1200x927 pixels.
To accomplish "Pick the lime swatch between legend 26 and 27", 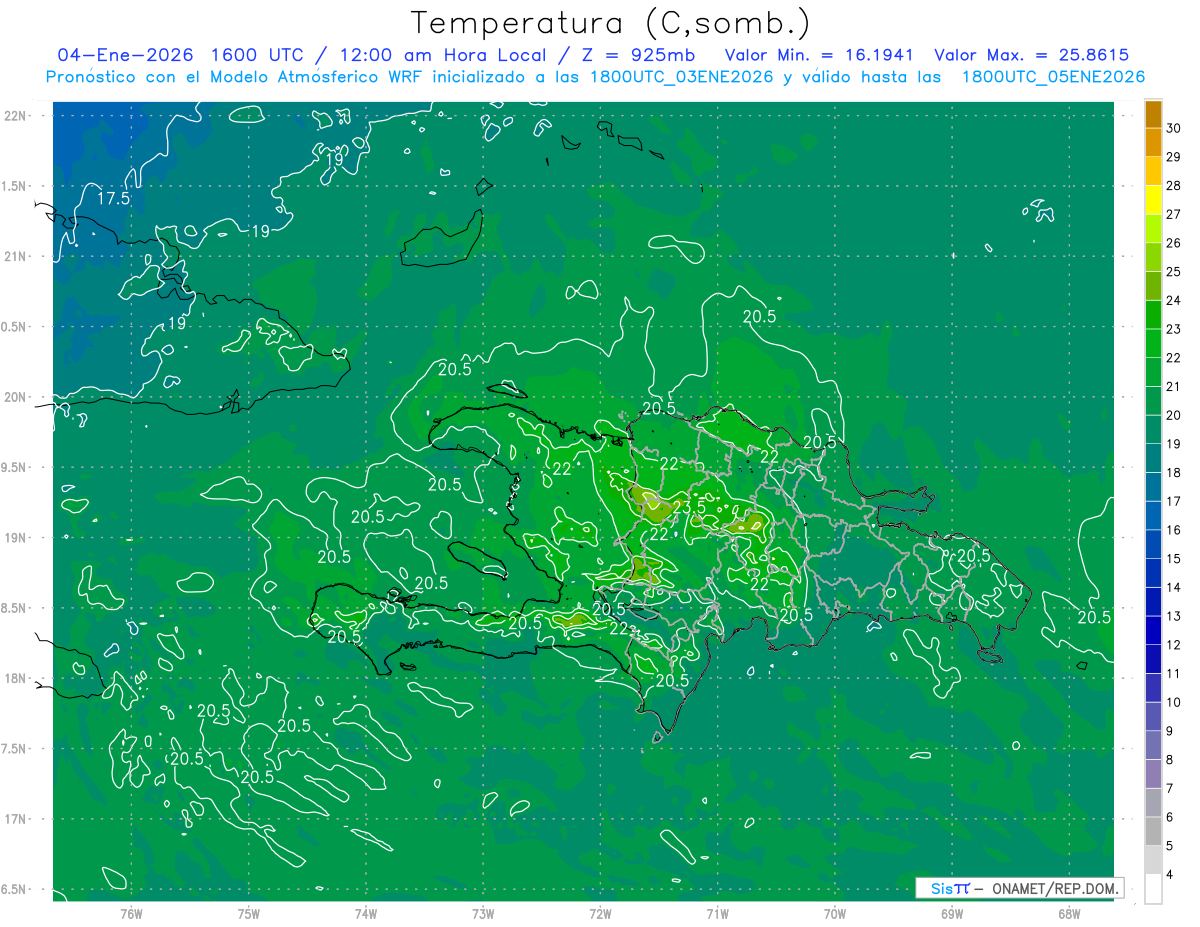I will (1153, 229).
